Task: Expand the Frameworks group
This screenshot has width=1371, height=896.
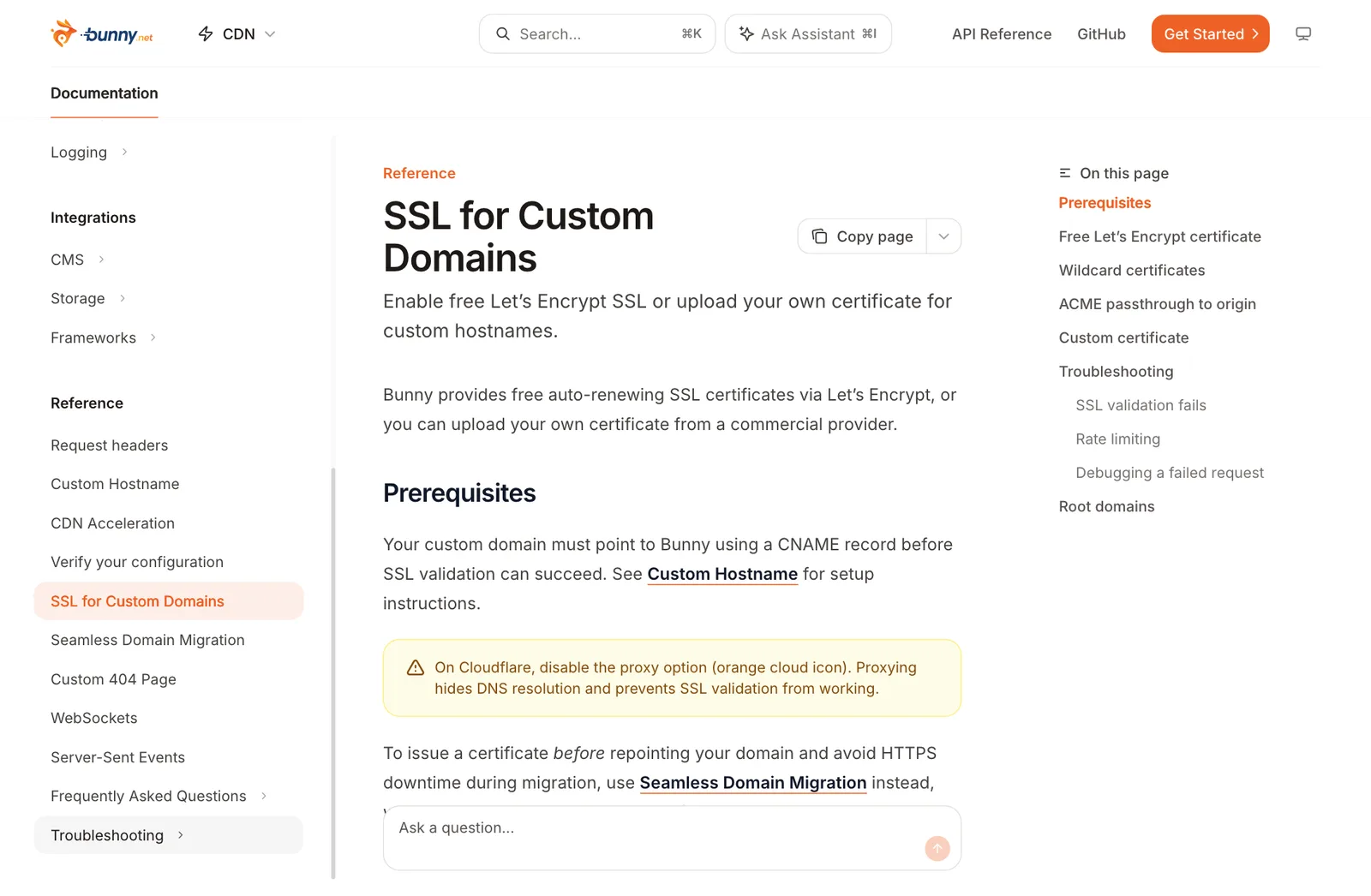Action: click(153, 337)
